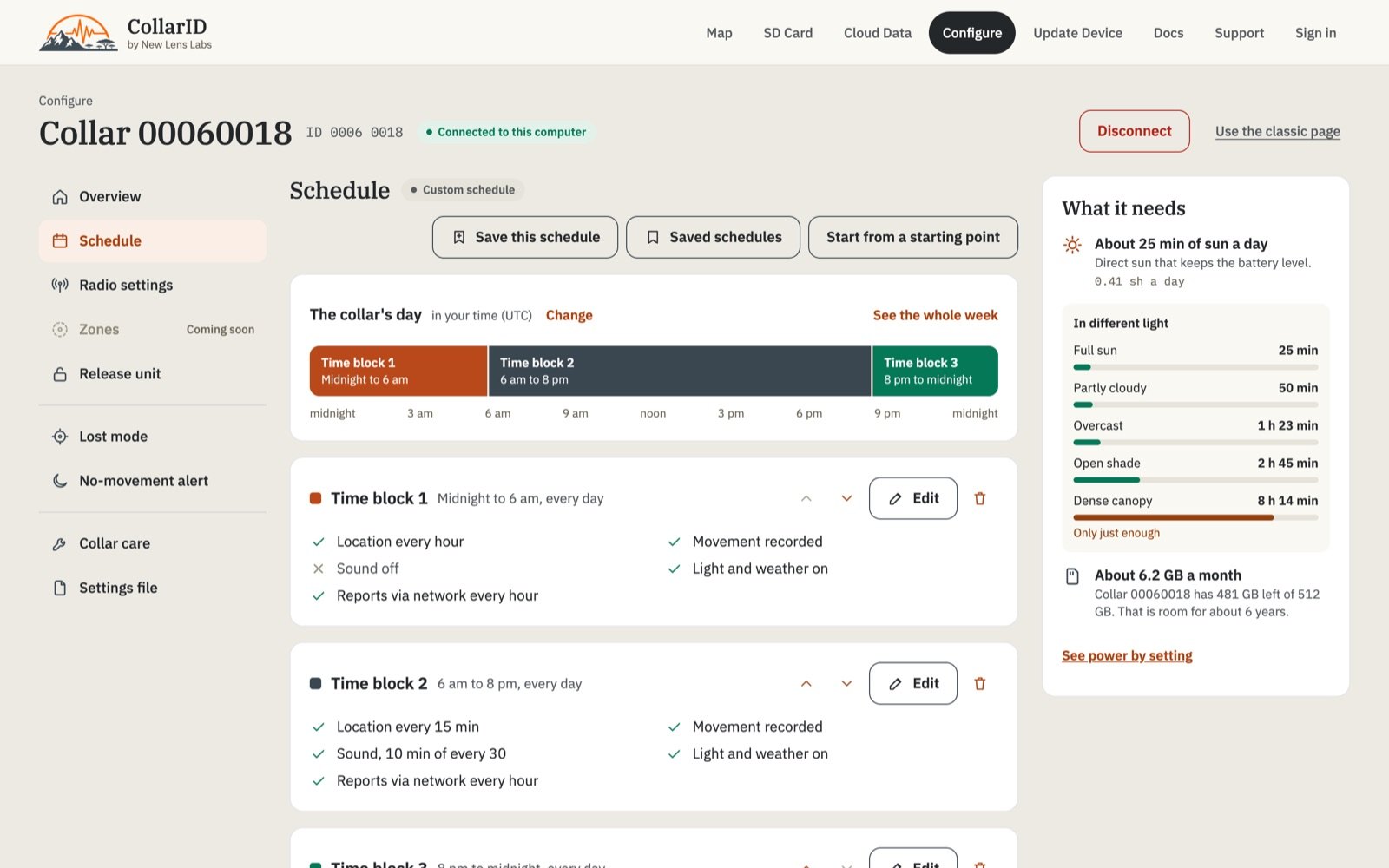Click 'Sound, 10 min of every 30'

(x=421, y=754)
